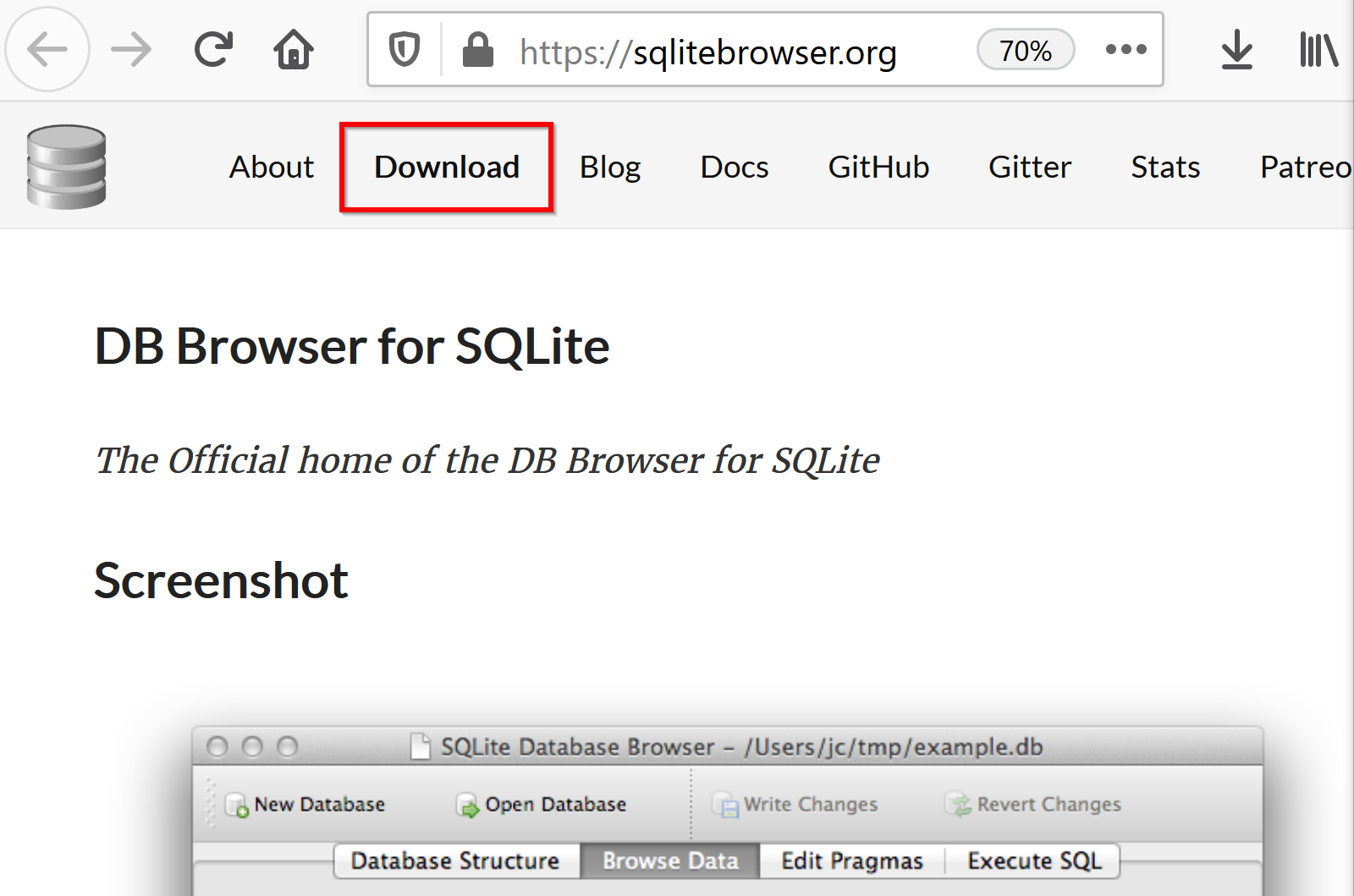This screenshot has height=896, width=1354.
Task: View site security via the padlock icon
Action: pyautogui.click(x=478, y=49)
